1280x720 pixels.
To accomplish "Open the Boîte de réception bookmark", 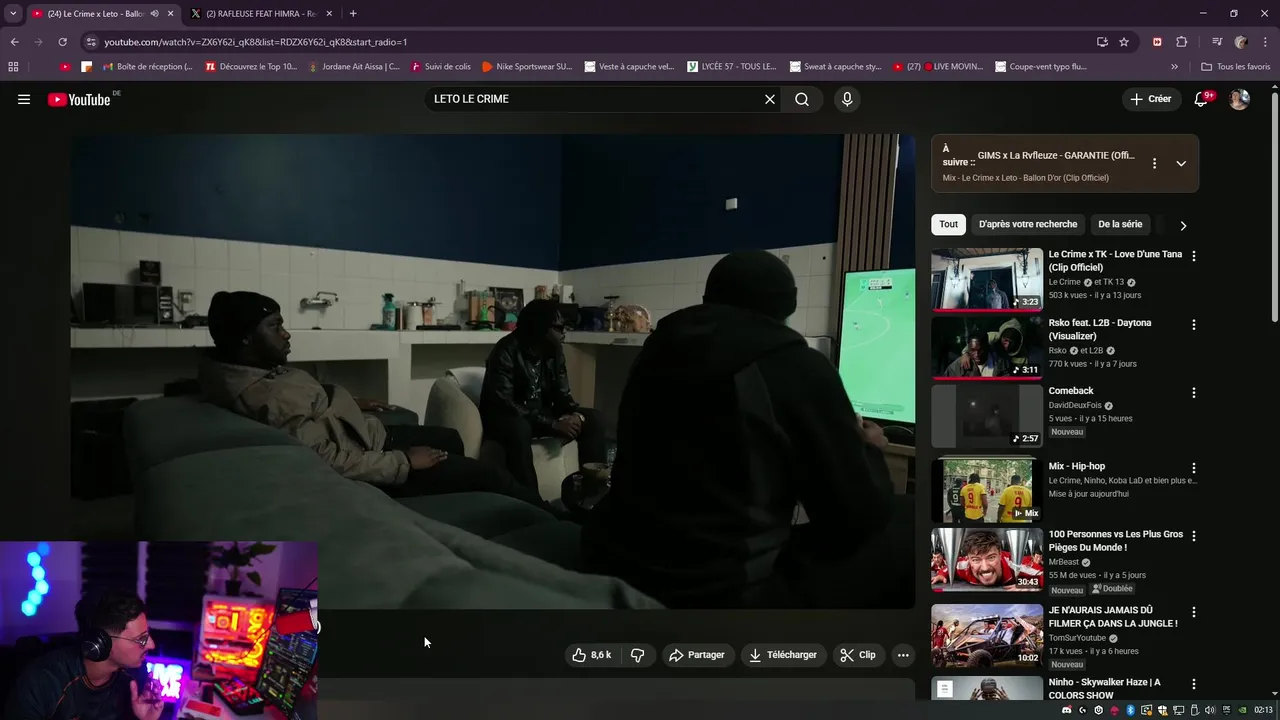I will coord(147,67).
